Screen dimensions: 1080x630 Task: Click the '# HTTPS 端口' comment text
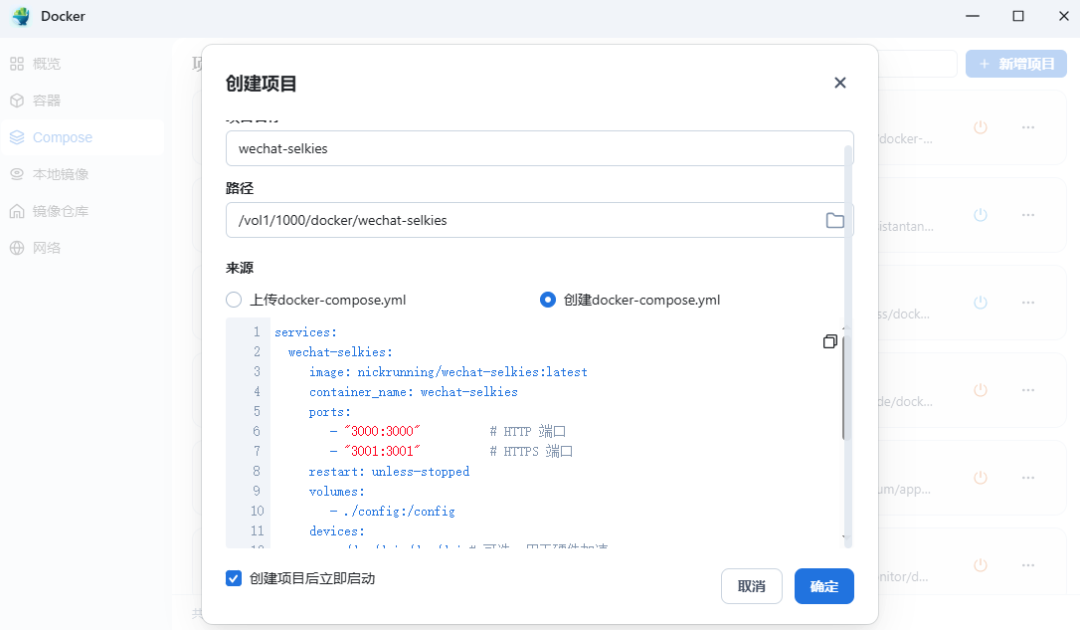pyautogui.click(x=531, y=451)
